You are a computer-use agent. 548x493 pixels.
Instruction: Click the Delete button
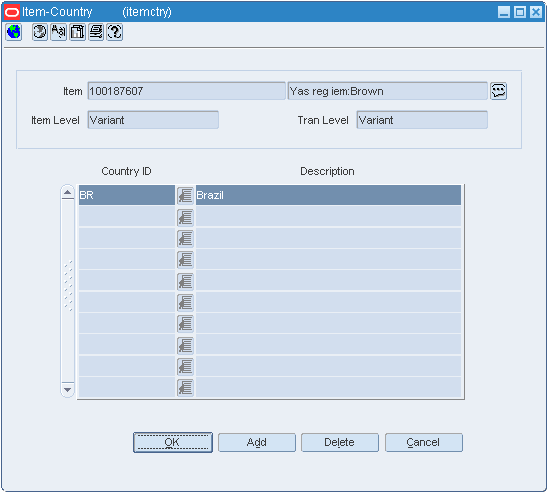tap(340, 442)
